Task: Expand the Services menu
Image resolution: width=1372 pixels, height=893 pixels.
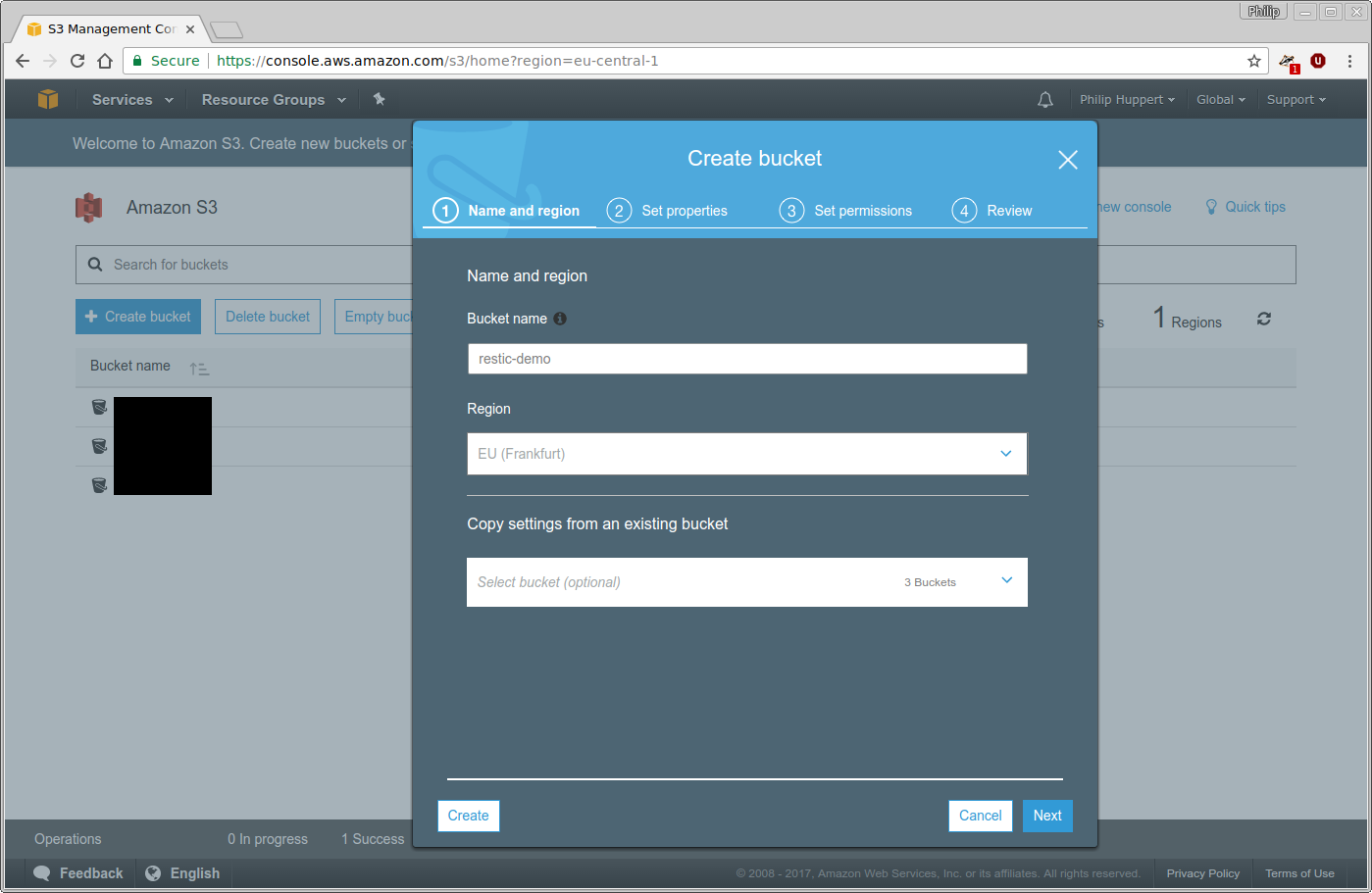Action: pos(132,100)
